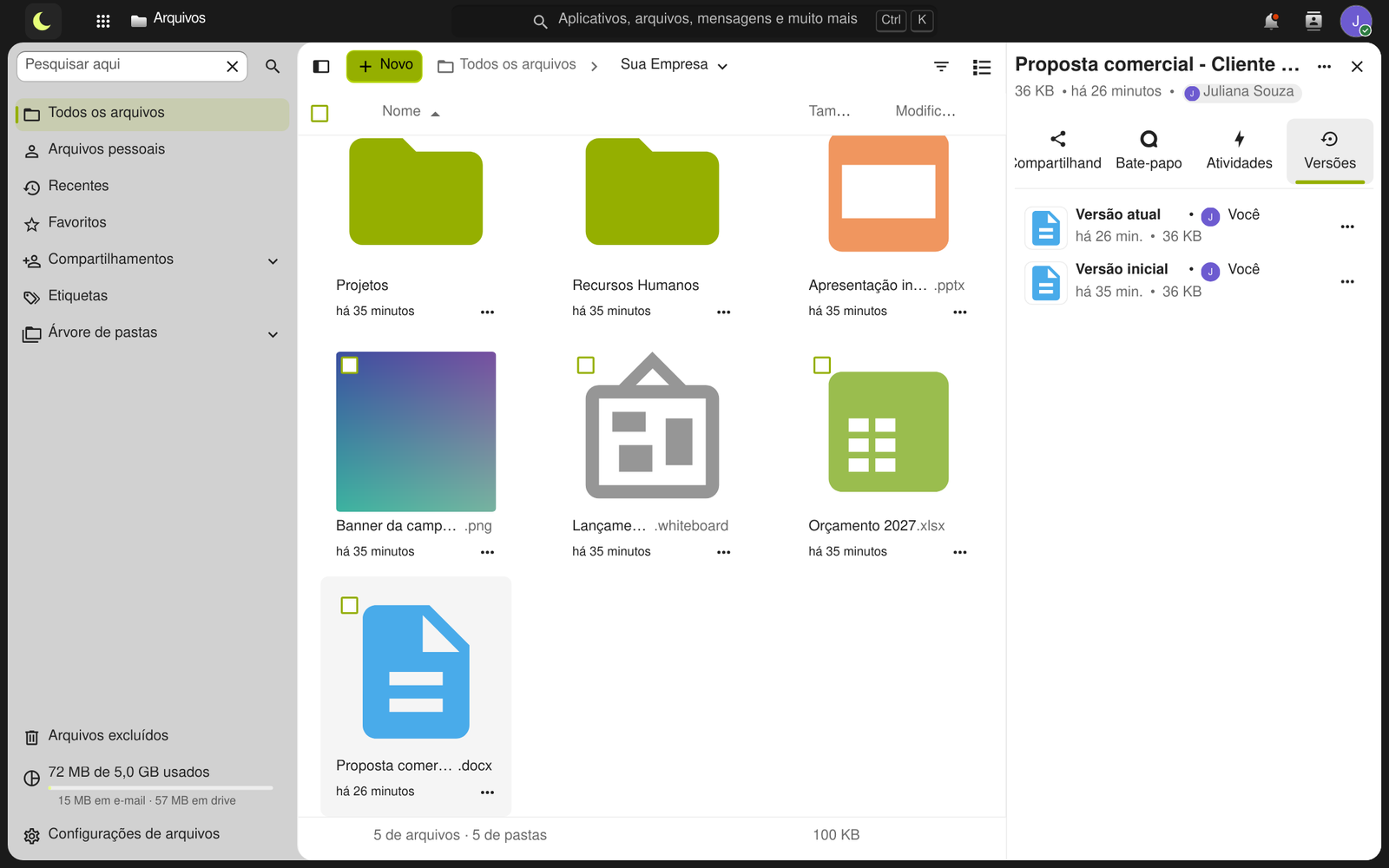Open the app launcher grid icon
Image resolution: width=1389 pixels, height=868 pixels.
(x=102, y=21)
